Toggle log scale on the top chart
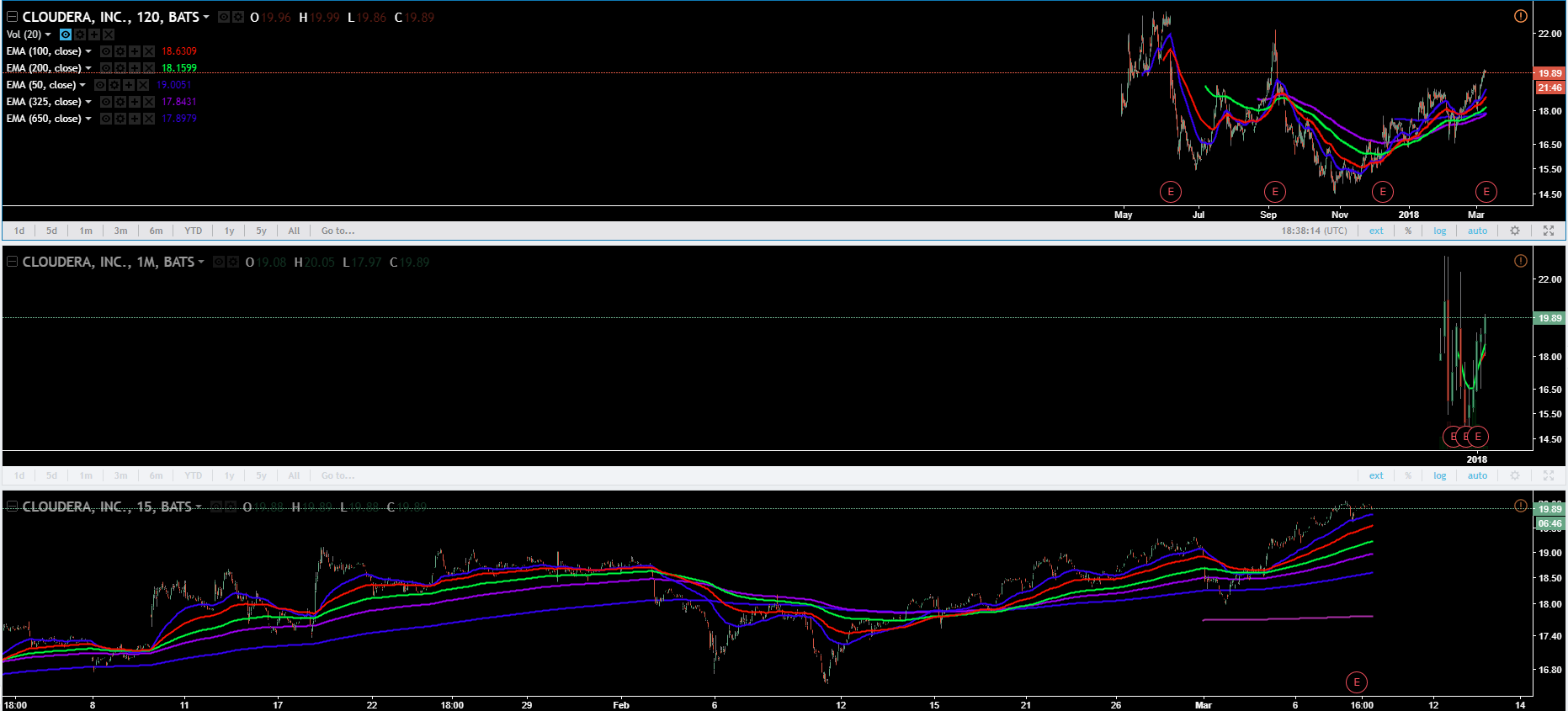Screen dimensions: 1568x711 click(x=1440, y=231)
